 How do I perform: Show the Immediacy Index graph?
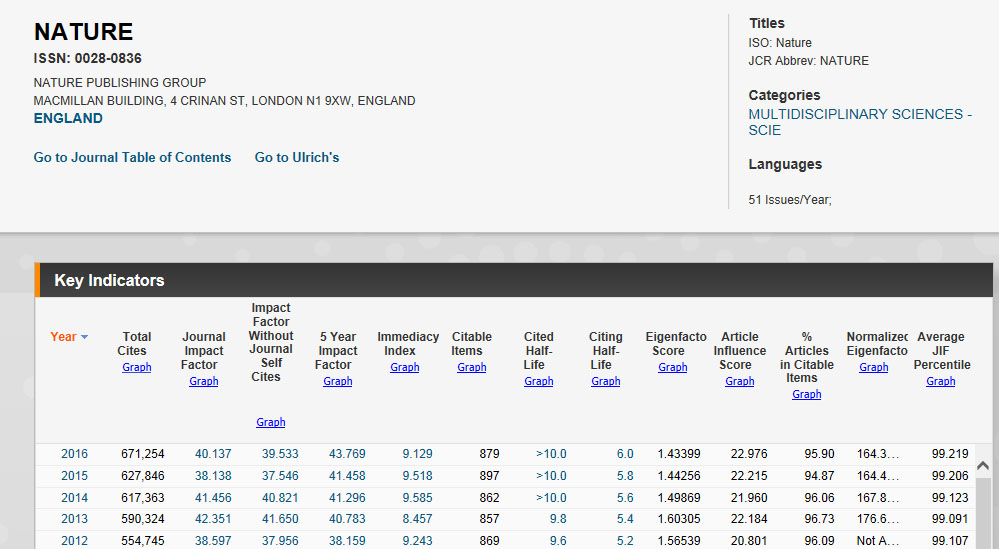pos(405,367)
